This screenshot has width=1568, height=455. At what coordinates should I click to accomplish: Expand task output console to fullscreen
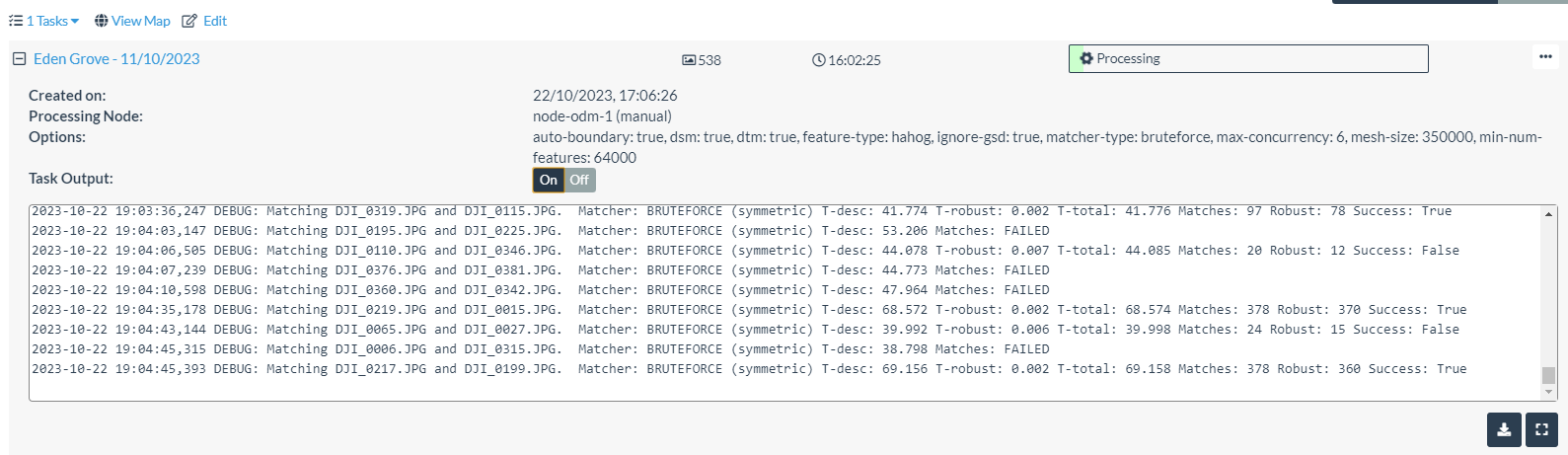pyautogui.click(x=1541, y=430)
